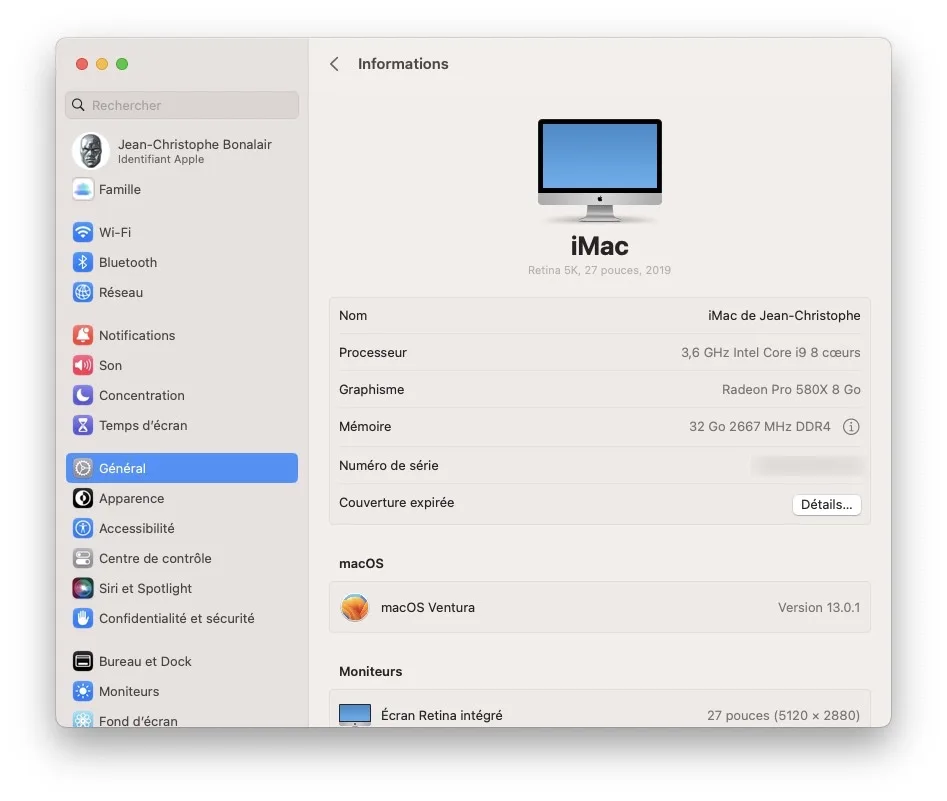Open the Siri et Spotlight label
This screenshot has height=801, width=947.
(146, 588)
